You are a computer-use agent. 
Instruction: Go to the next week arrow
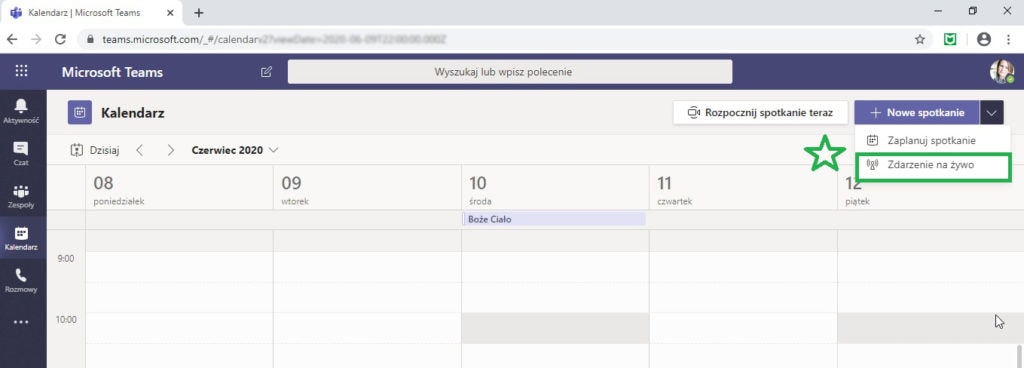171,150
